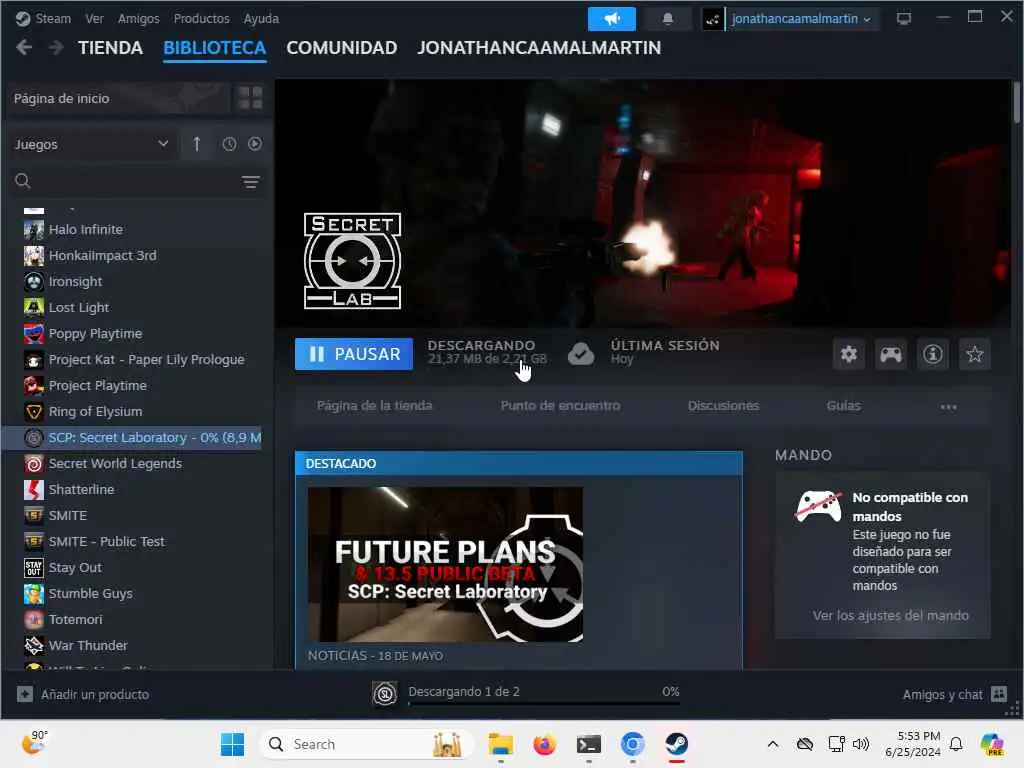The image size is (1024, 768).
Task: Click the Descargando 1 de 2 progress bar
Action: pyautogui.click(x=544, y=703)
